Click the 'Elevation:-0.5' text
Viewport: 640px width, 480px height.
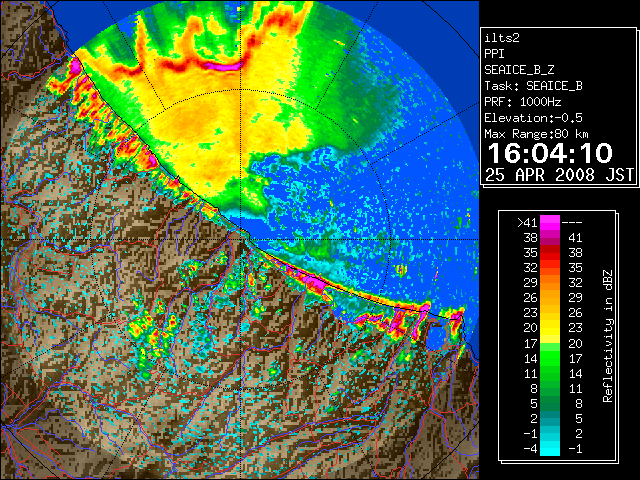533,118
